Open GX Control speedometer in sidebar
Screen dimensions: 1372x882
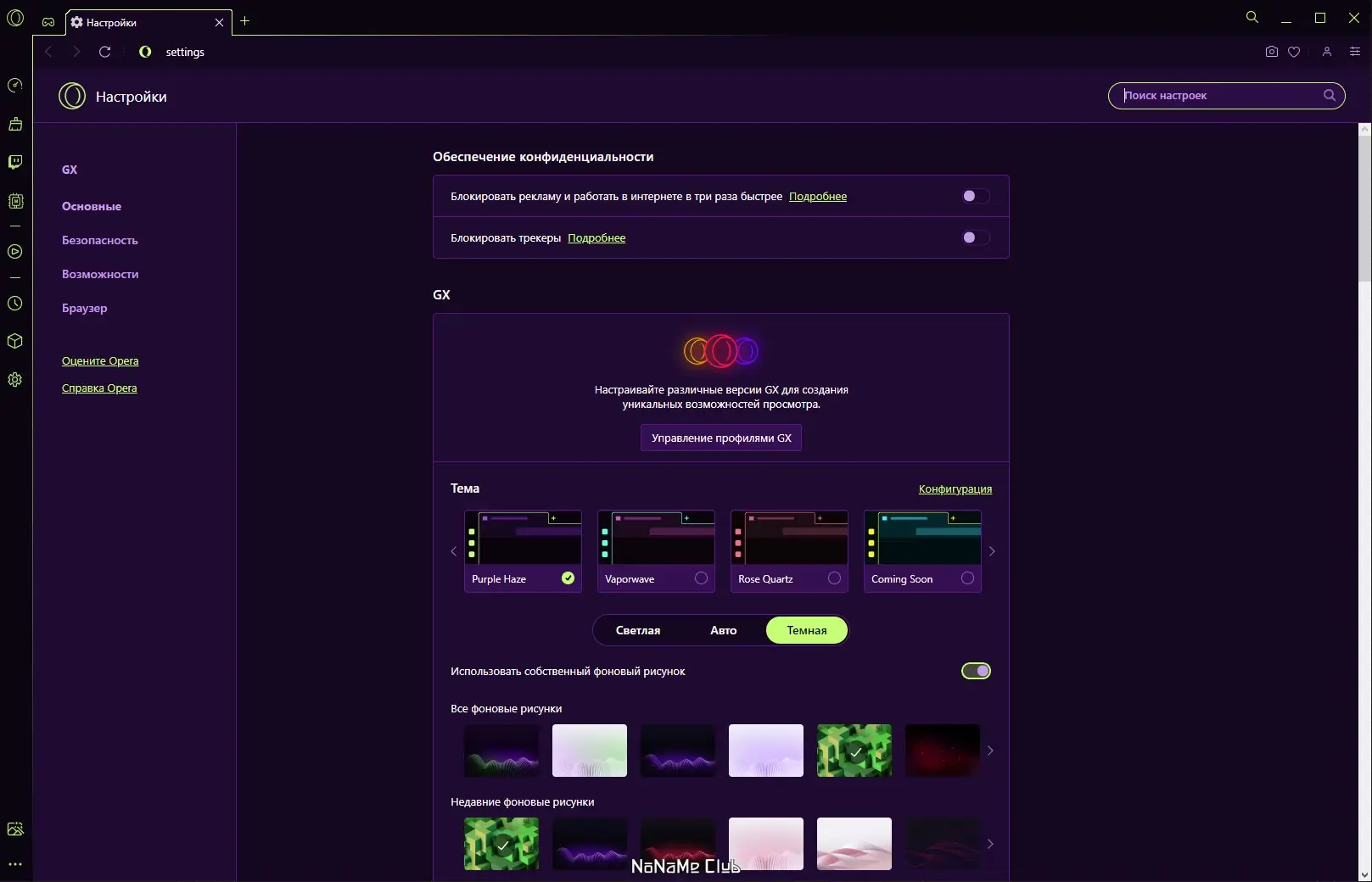click(15, 86)
